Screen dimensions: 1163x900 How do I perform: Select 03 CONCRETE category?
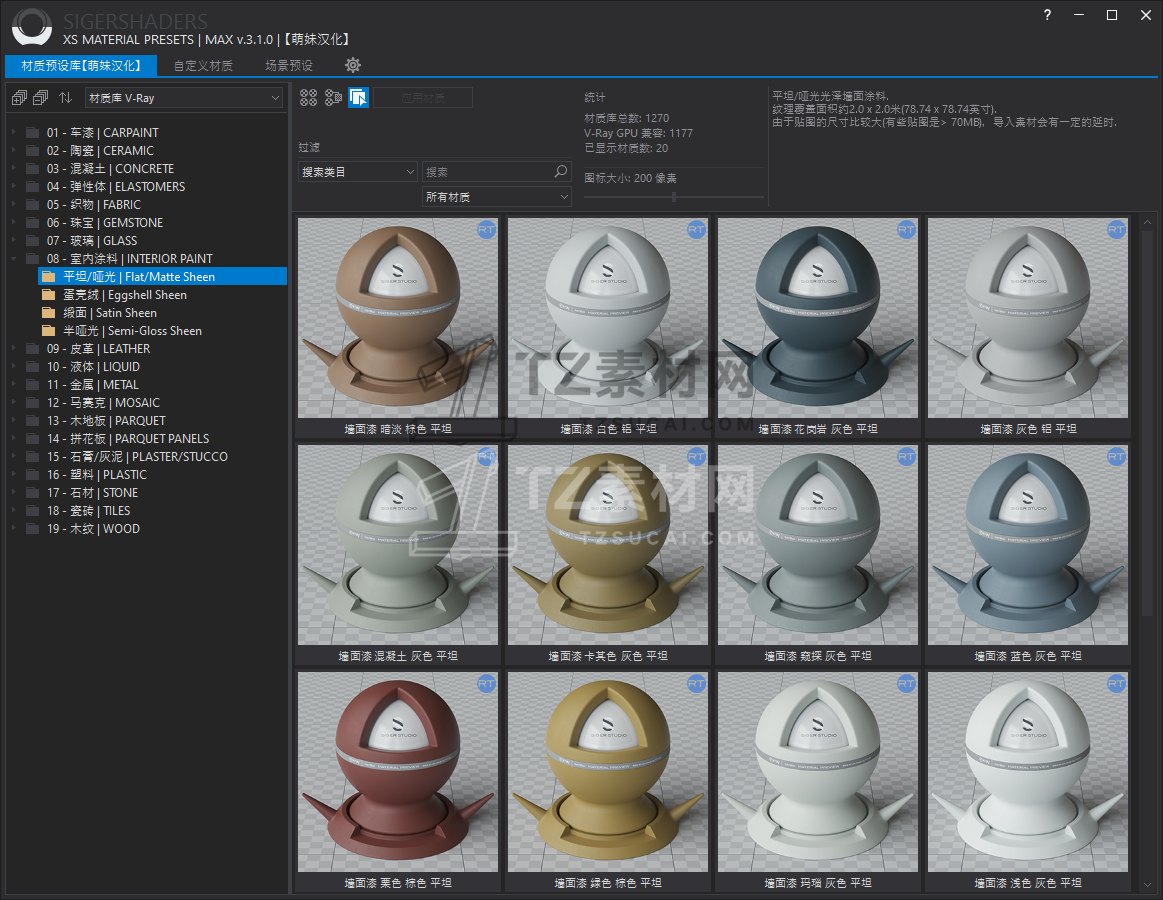111,168
